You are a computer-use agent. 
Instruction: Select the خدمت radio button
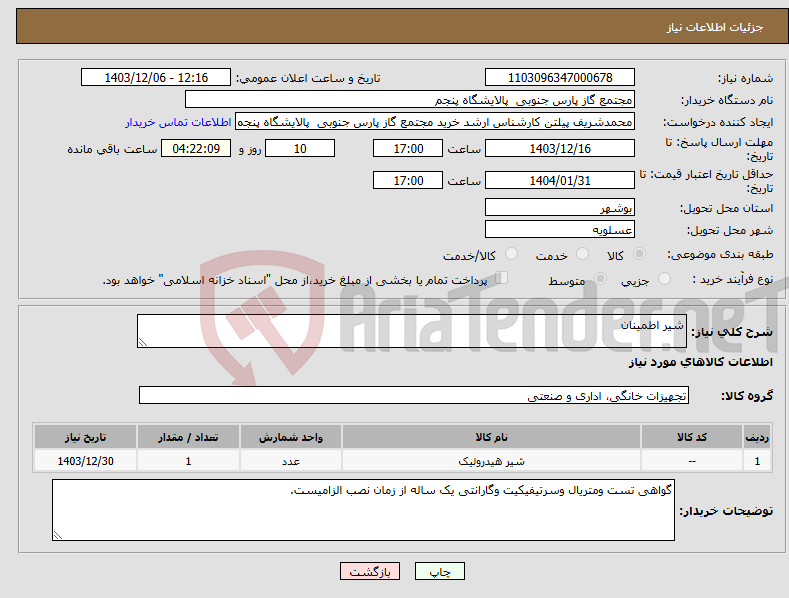pos(582,254)
